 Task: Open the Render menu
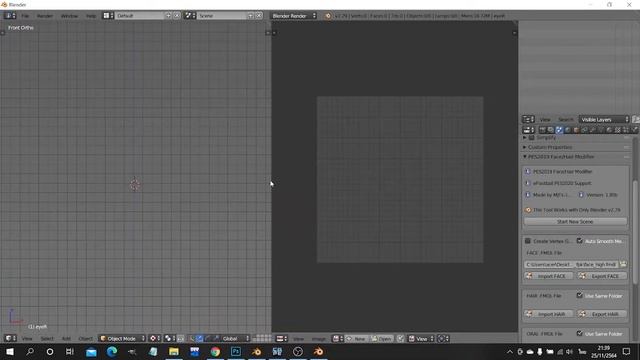(45, 16)
